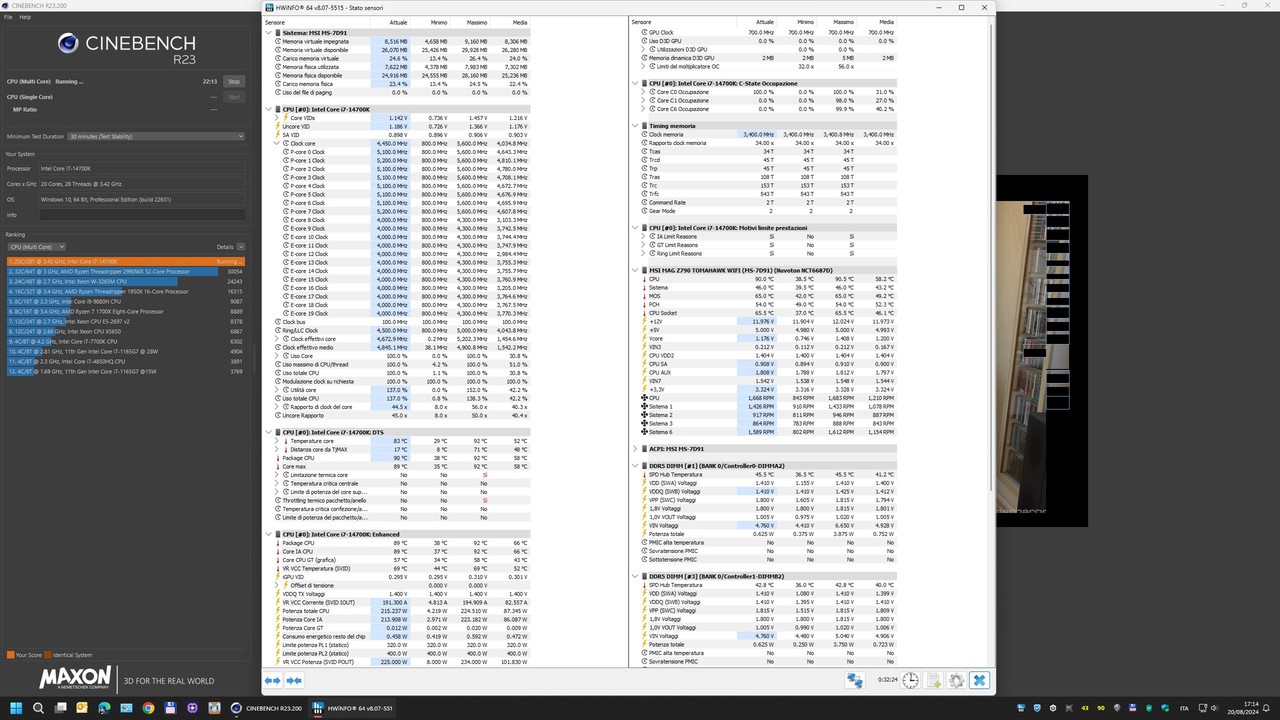Click the clock icon beside GPU Clock
Image resolution: width=1280 pixels, height=720 pixels.
pos(645,32)
